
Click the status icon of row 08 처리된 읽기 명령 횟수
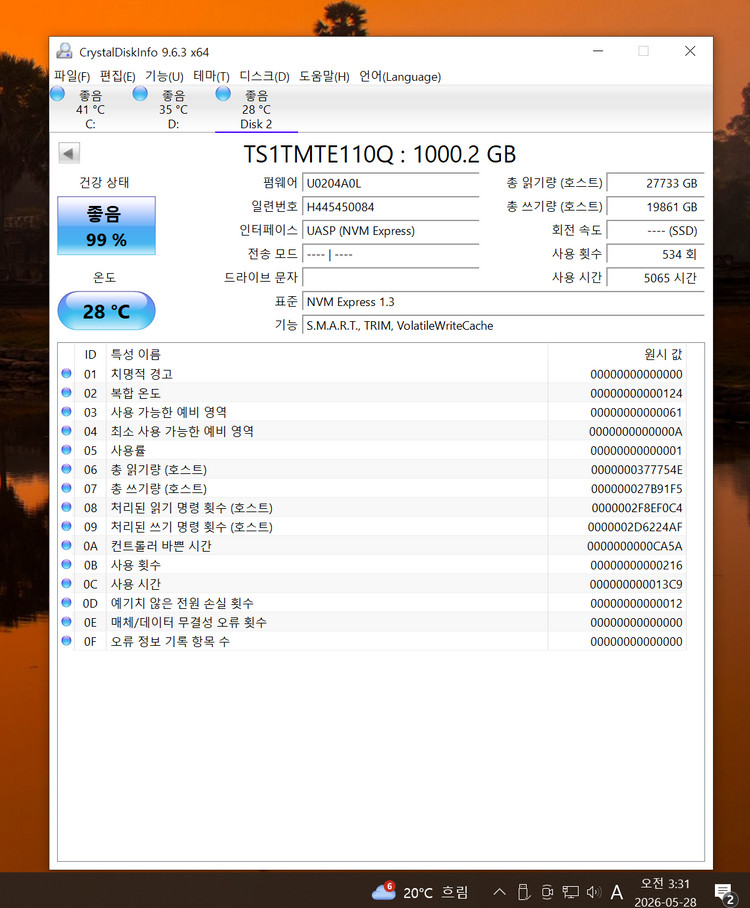pos(67,507)
